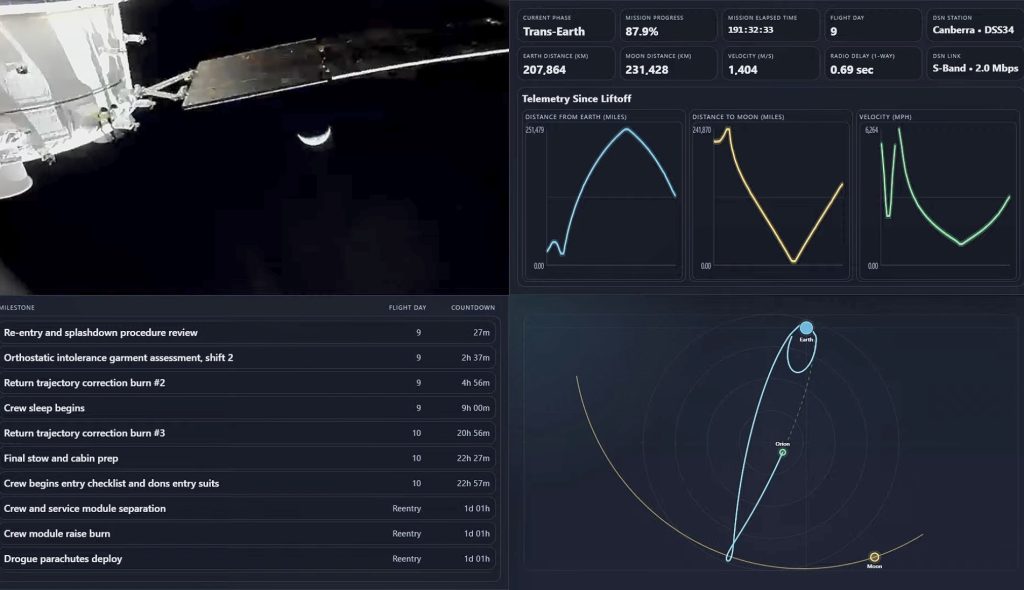1024x590 pixels.
Task: Select the Mission Progress 87.9% card
Action: coord(667,25)
